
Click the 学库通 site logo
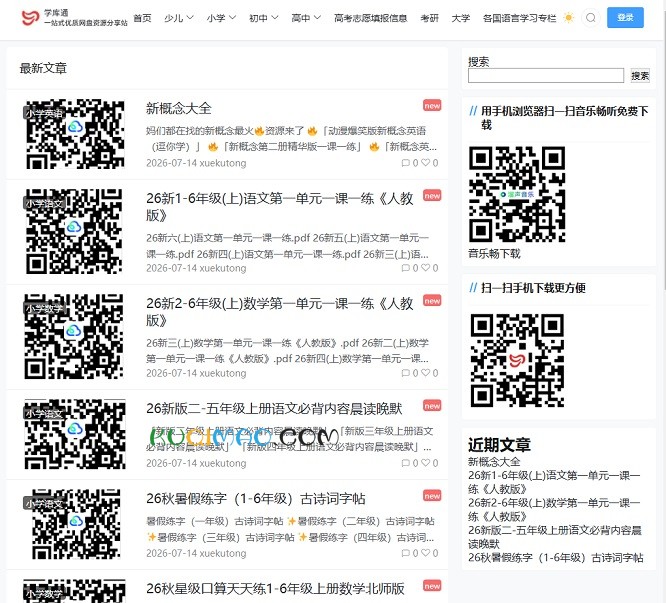point(74,17)
